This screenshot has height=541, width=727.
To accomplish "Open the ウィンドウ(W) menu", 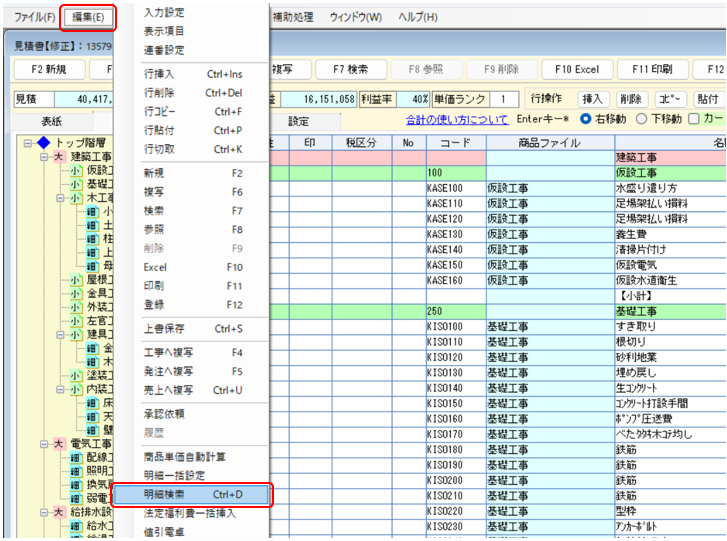I will [356, 18].
